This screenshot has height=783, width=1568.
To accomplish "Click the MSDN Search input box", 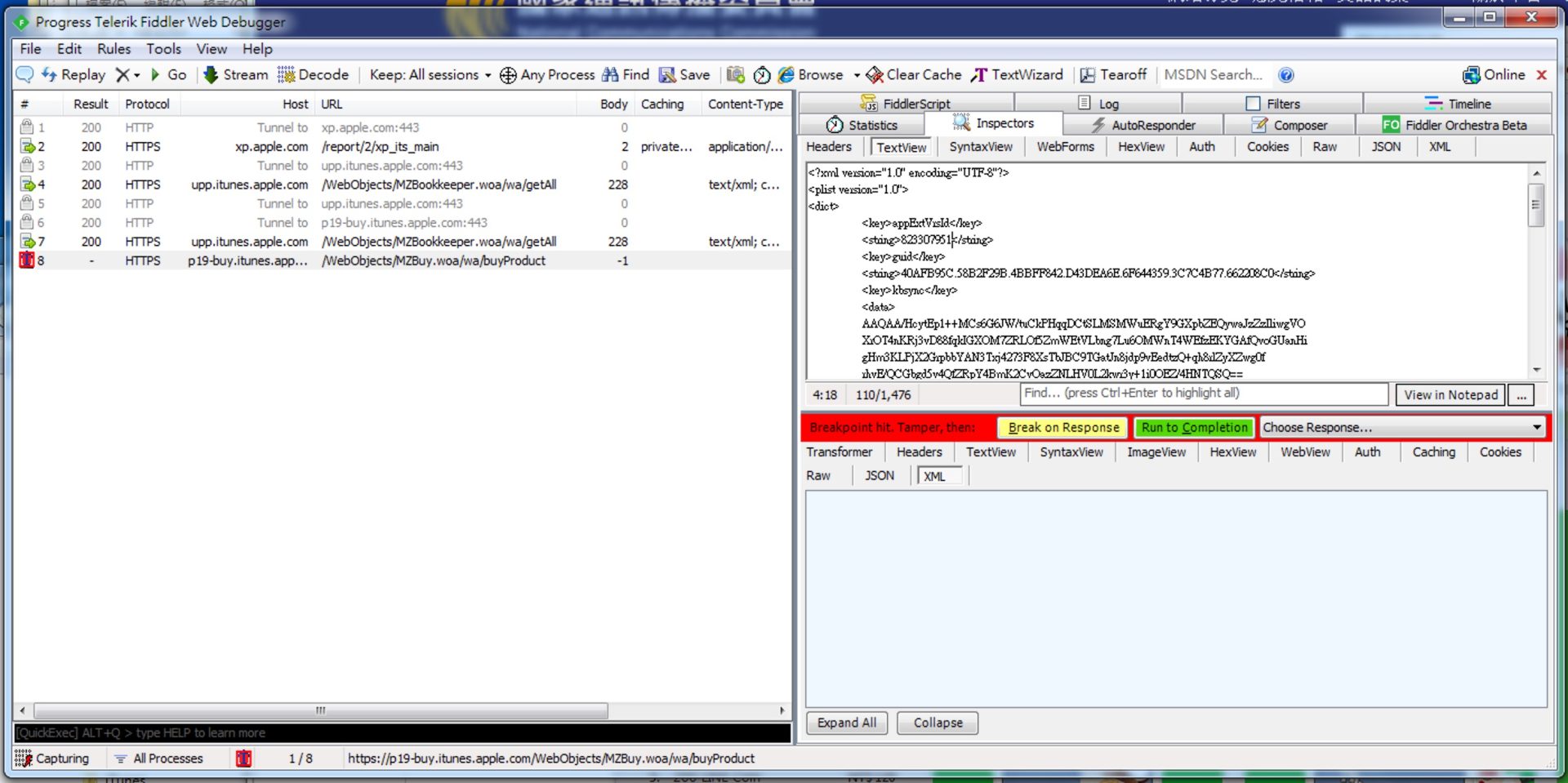I will point(1214,75).
